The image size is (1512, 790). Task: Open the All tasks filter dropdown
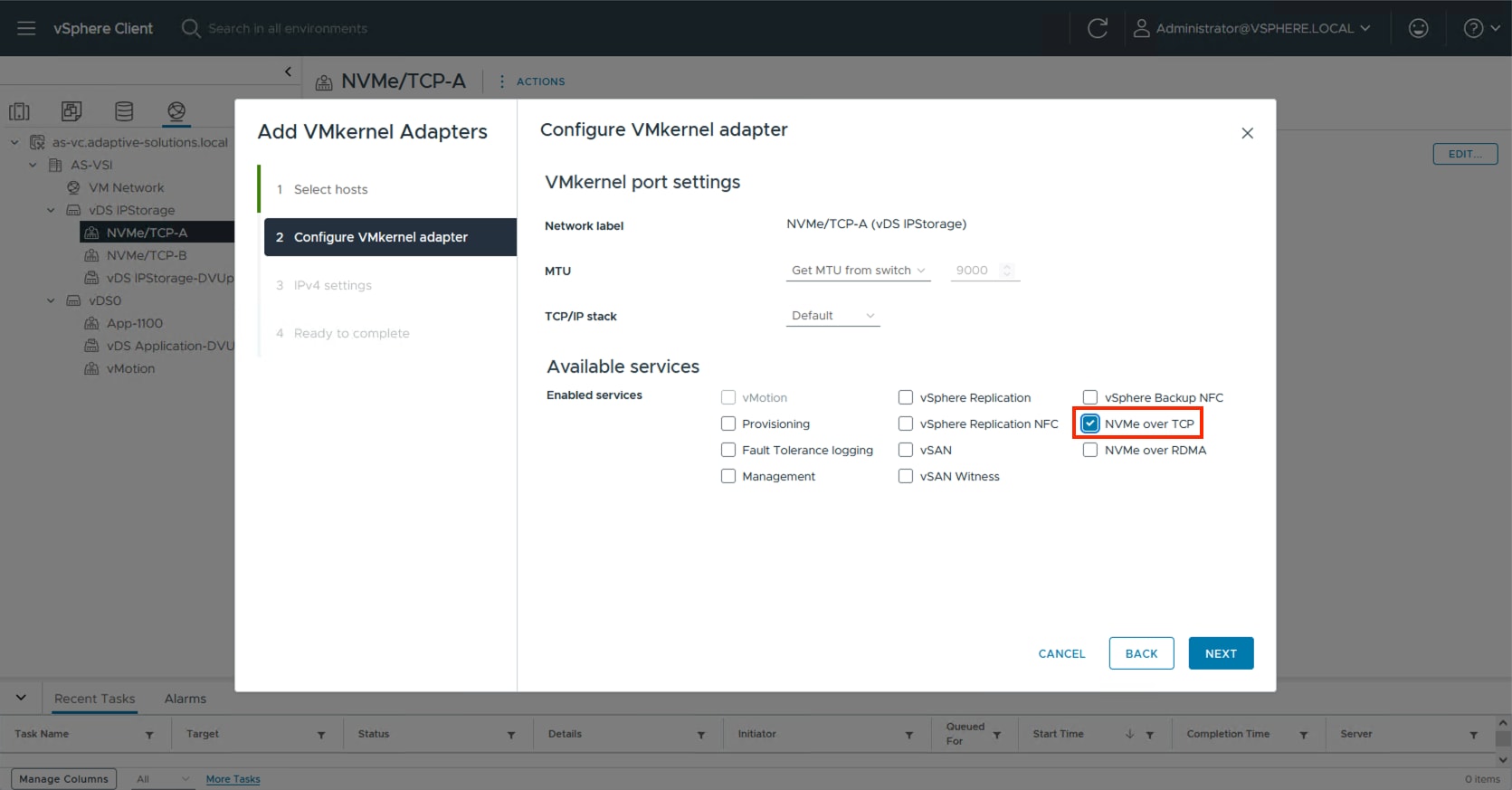tap(163, 779)
